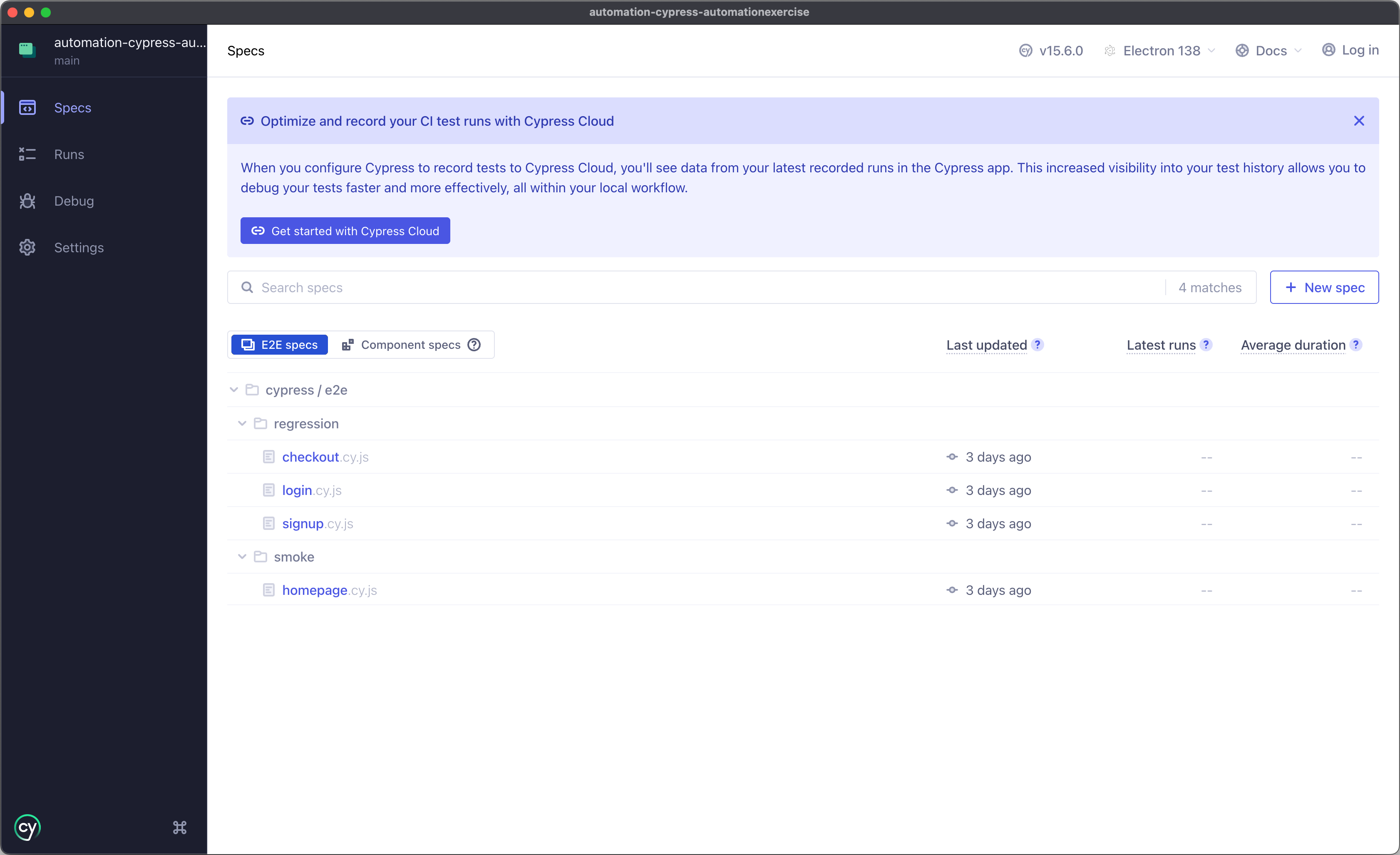Click the Runs list icon in sidebar
This screenshot has width=1400, height=855.
pos(27,154)
